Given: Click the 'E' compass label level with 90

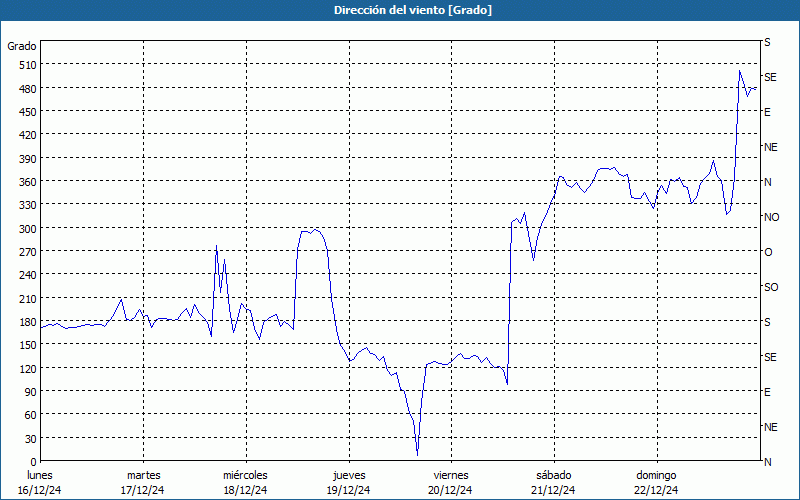Looking at the screenshot, I should point(767,392).
